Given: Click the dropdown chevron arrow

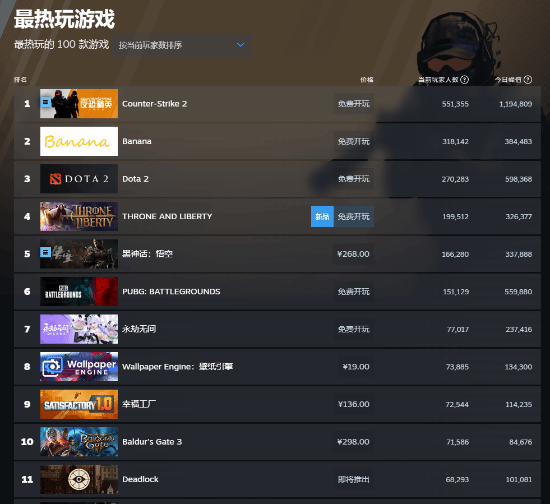Looking at the screenshot, I should pyautogui.click(x=240, y=45).
